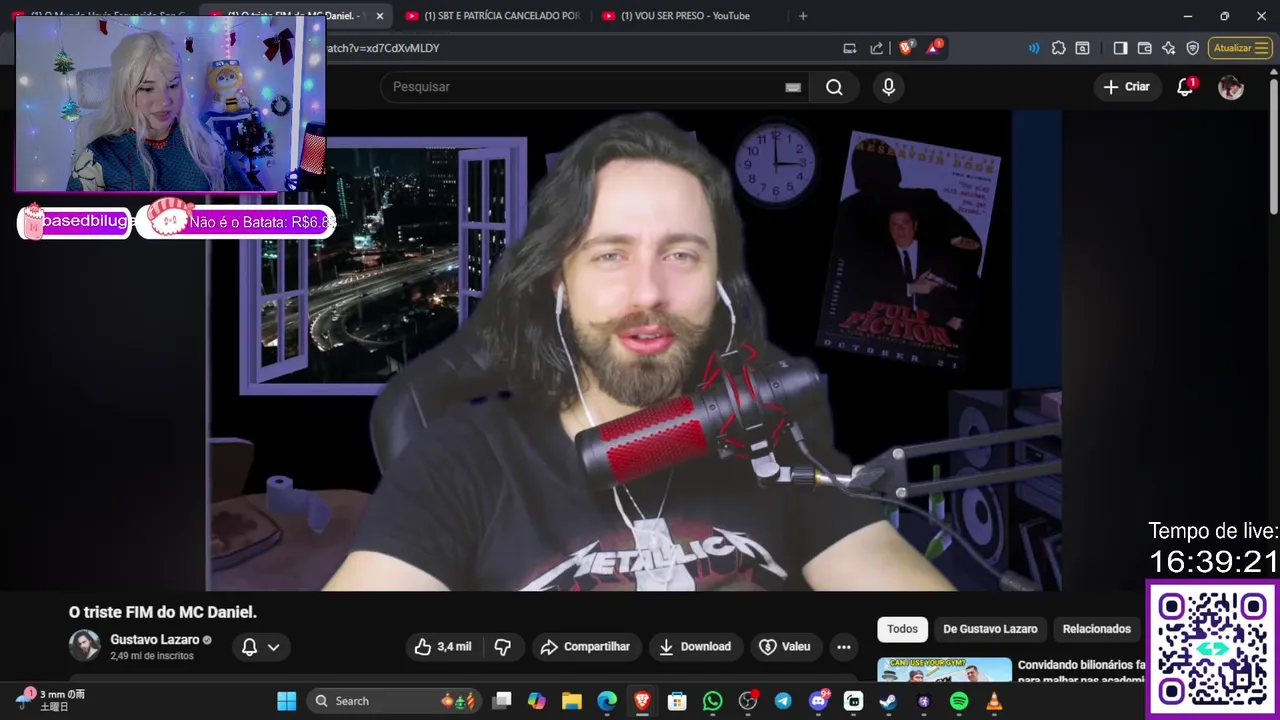Open Task View in taskbar

[502, 701]
